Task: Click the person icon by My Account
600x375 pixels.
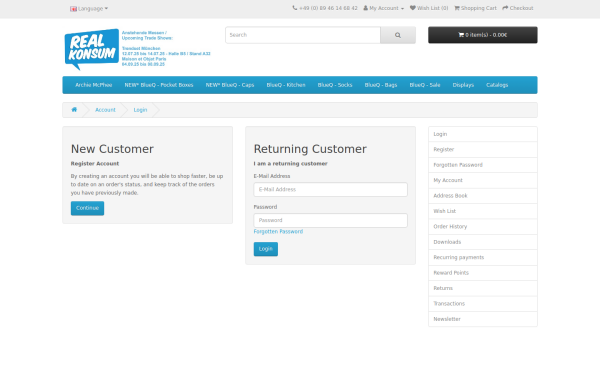Action: (365, 8)
